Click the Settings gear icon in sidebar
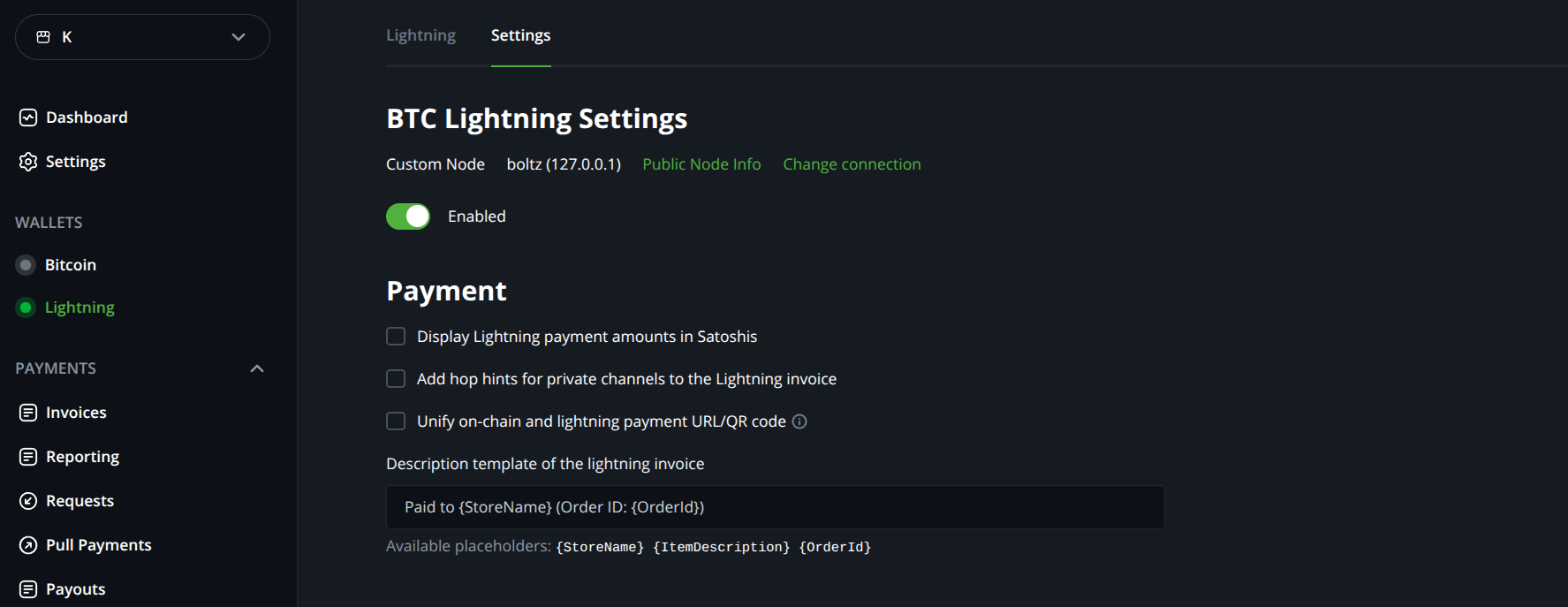Viewport: 1568px width, 607px height. [x=28, y=162]
